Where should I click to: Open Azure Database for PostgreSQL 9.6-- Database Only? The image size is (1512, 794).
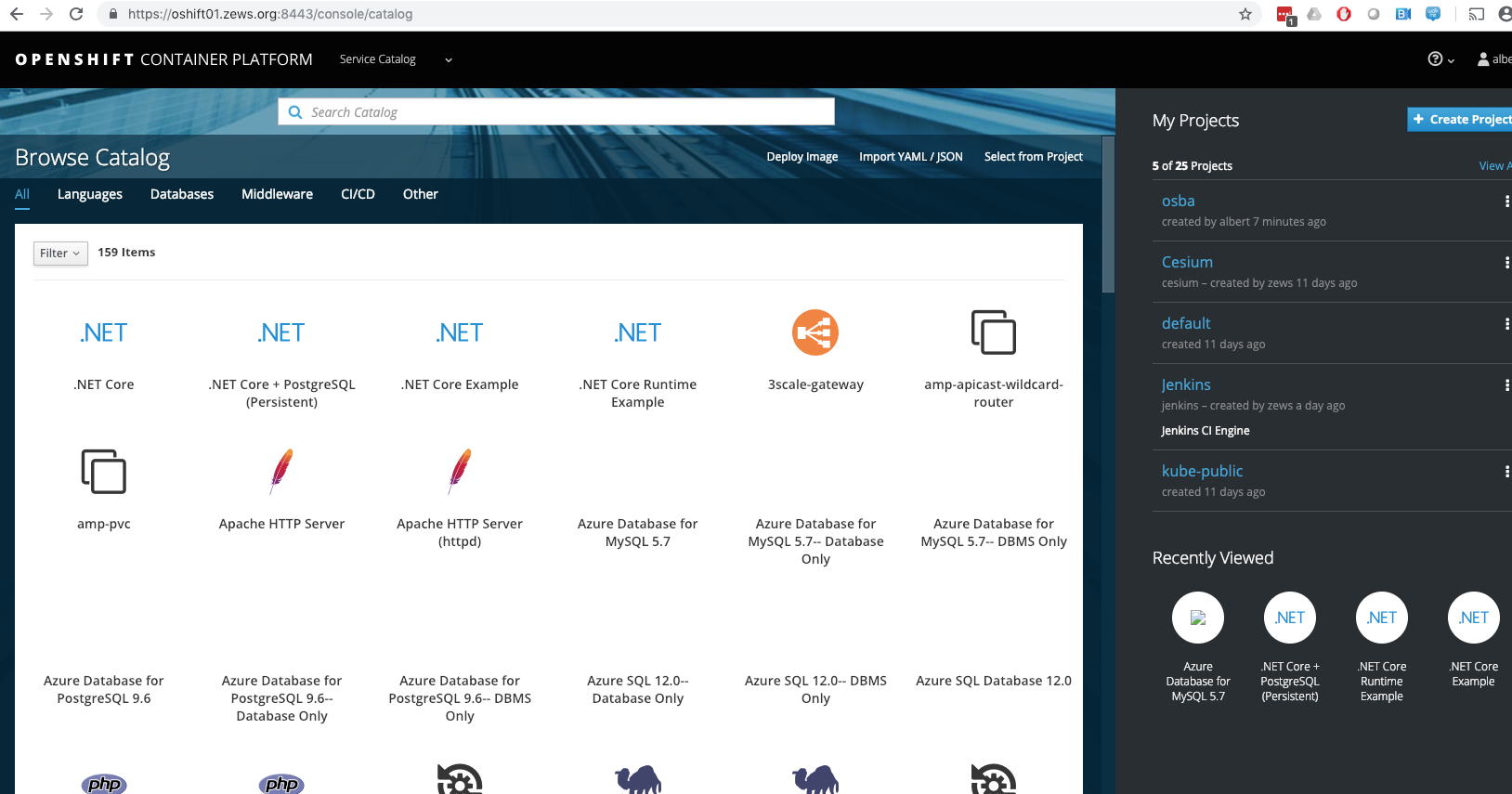click(x=281, y=698)
